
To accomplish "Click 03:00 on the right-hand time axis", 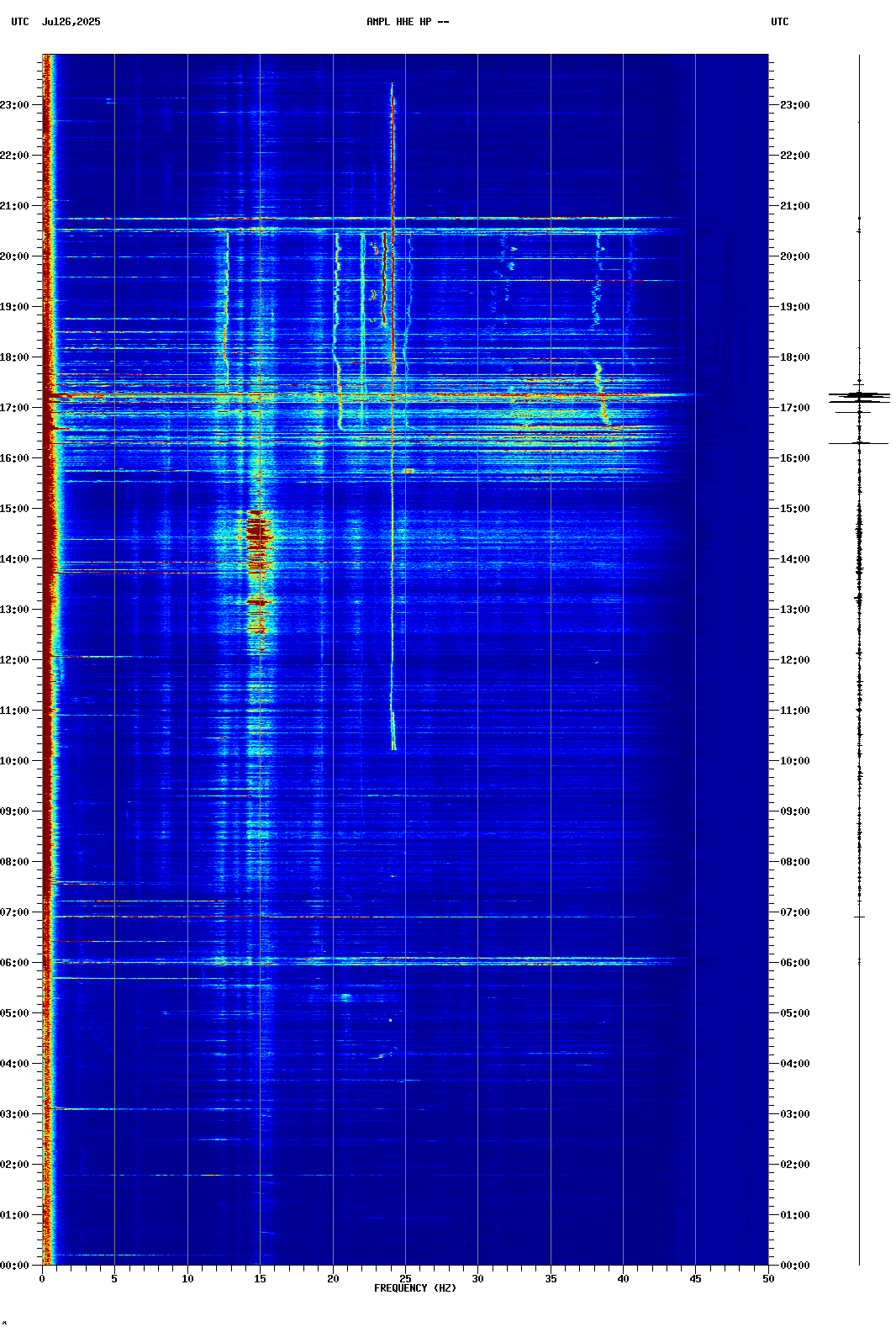I will [795, 1114].
